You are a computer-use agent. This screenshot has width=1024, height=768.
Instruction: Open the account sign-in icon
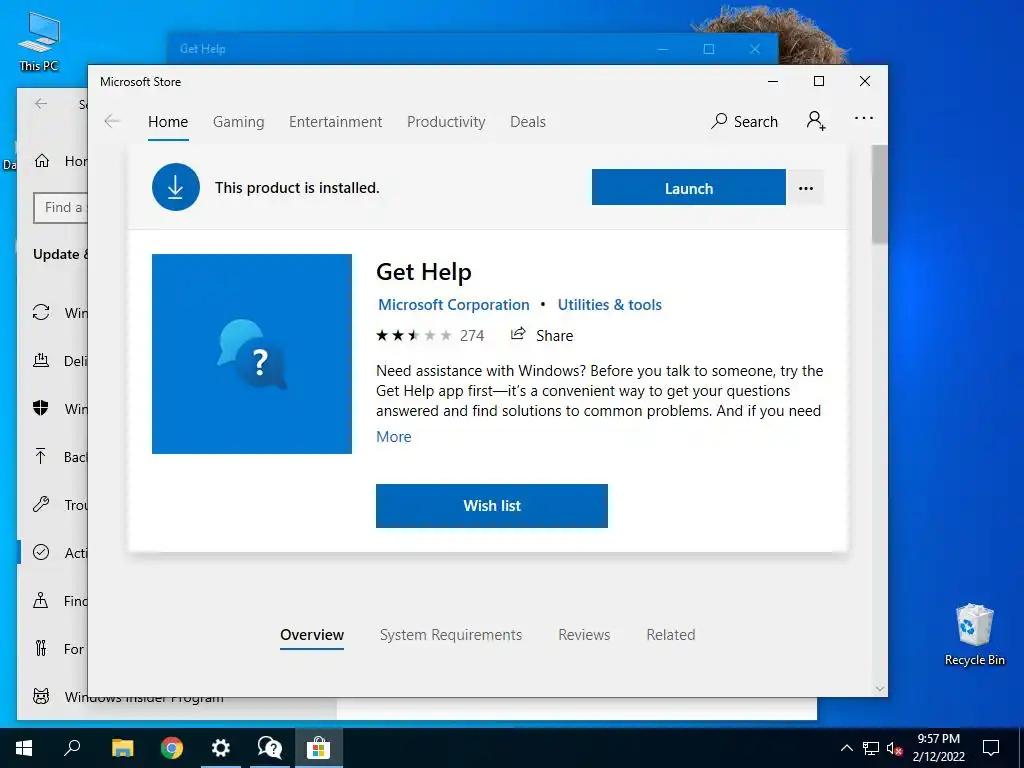pyautogui.click(x=816, y=121)
